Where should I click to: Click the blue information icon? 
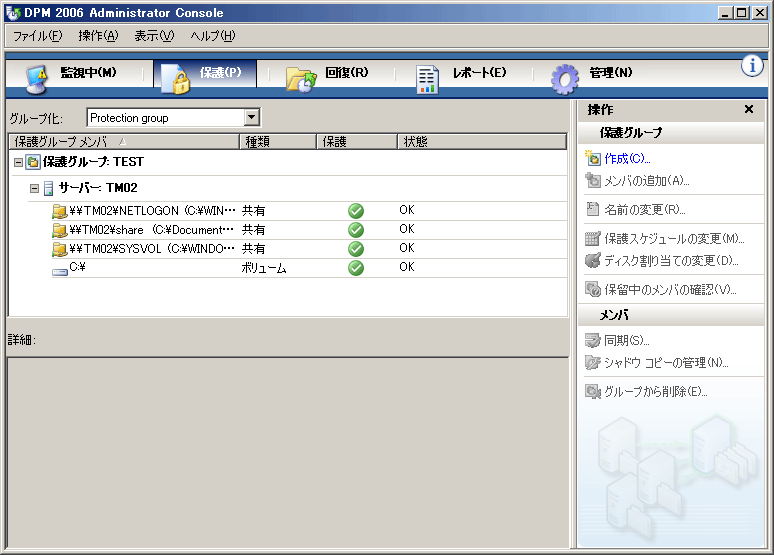(752, 66)
